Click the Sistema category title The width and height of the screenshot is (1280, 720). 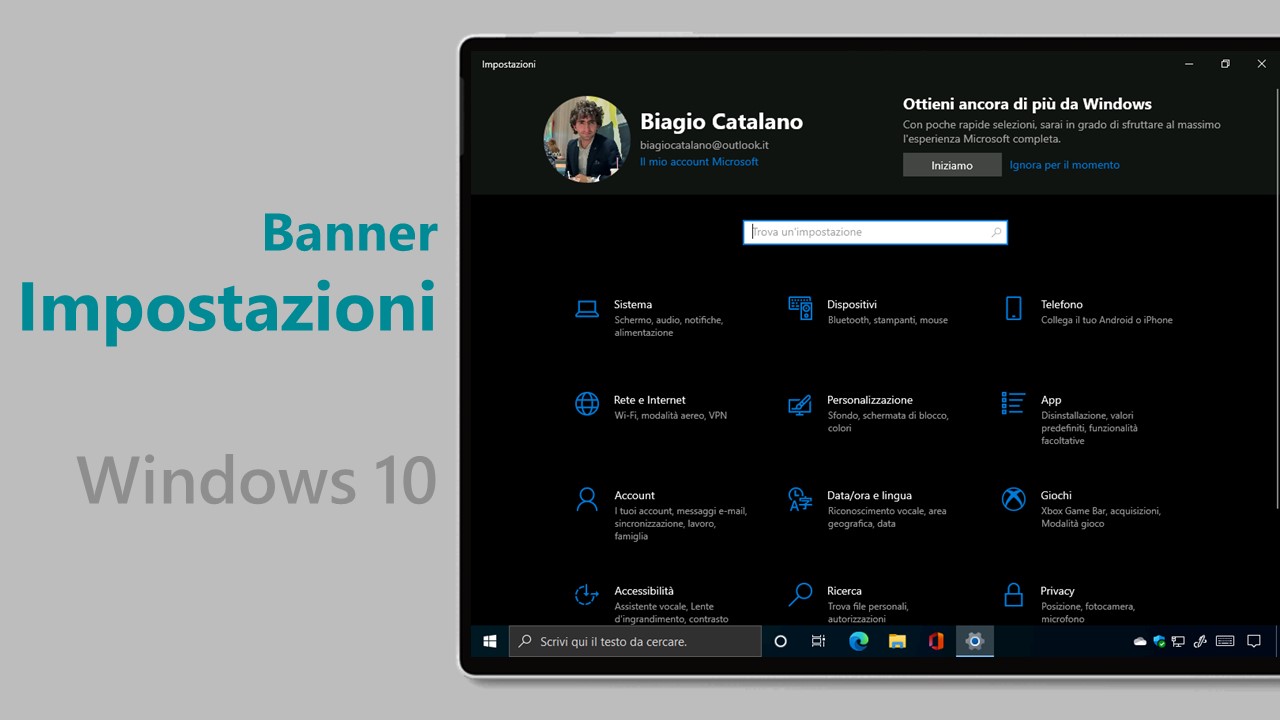coord(633,304)
